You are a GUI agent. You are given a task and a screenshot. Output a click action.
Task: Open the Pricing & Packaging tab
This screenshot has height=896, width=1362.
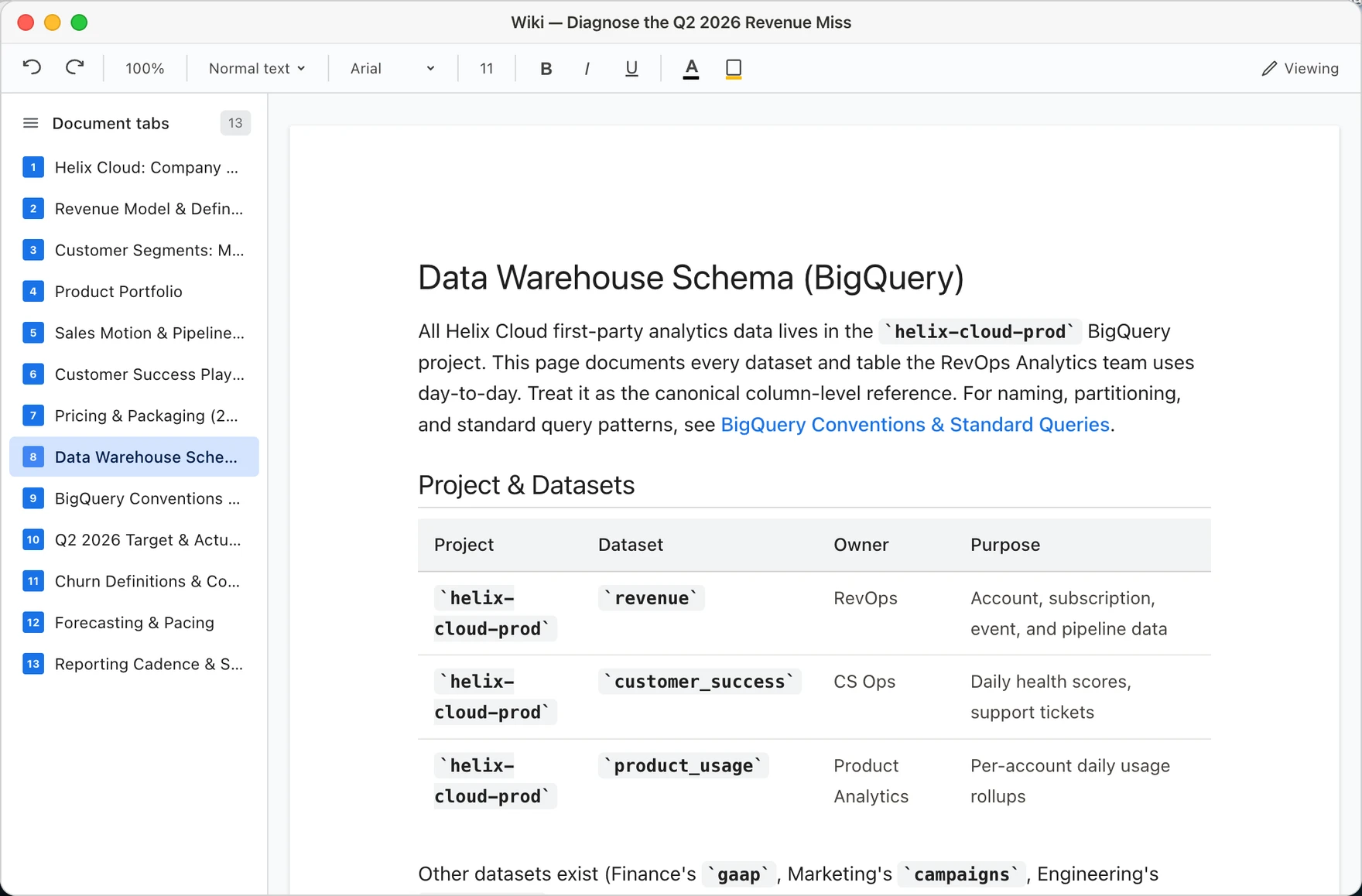coord(134,416)
